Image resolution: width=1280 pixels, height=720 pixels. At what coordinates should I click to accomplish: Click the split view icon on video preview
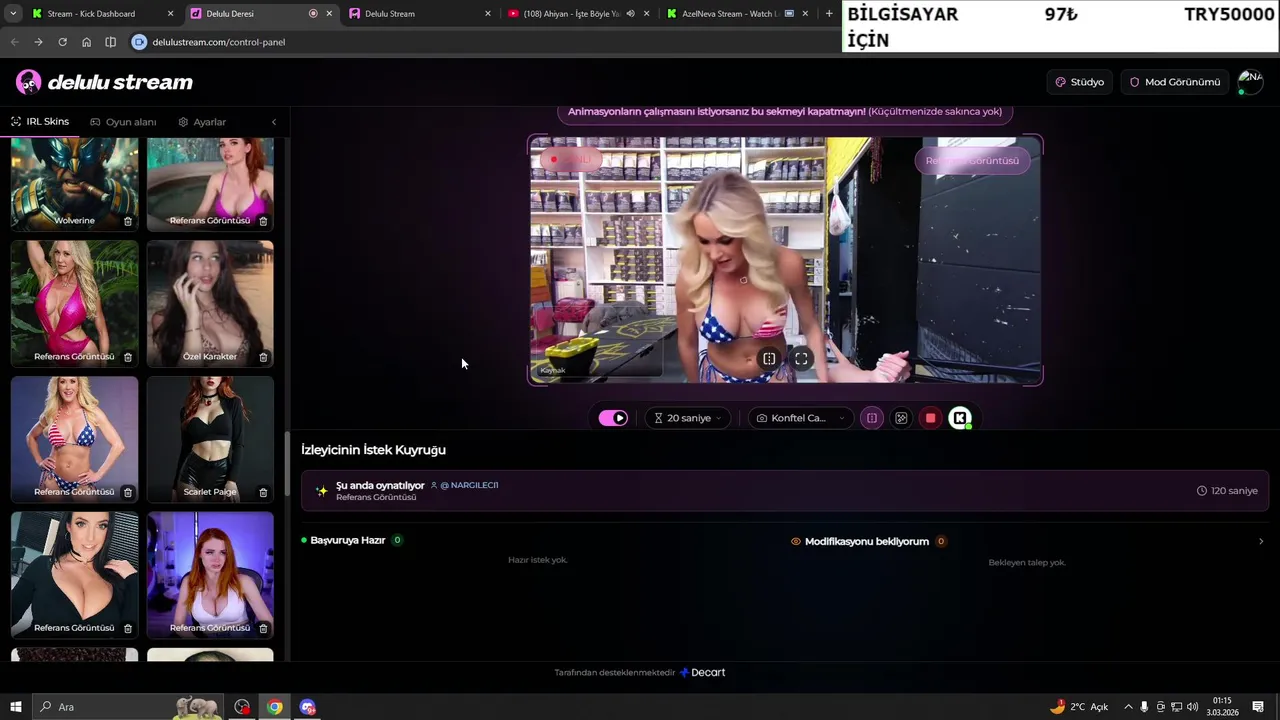(x=769, y=358)
